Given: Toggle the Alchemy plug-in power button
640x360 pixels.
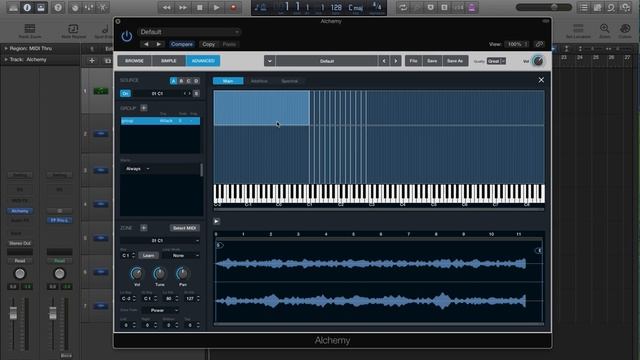Looking at the screenshot, I should [x=127, y=36].
